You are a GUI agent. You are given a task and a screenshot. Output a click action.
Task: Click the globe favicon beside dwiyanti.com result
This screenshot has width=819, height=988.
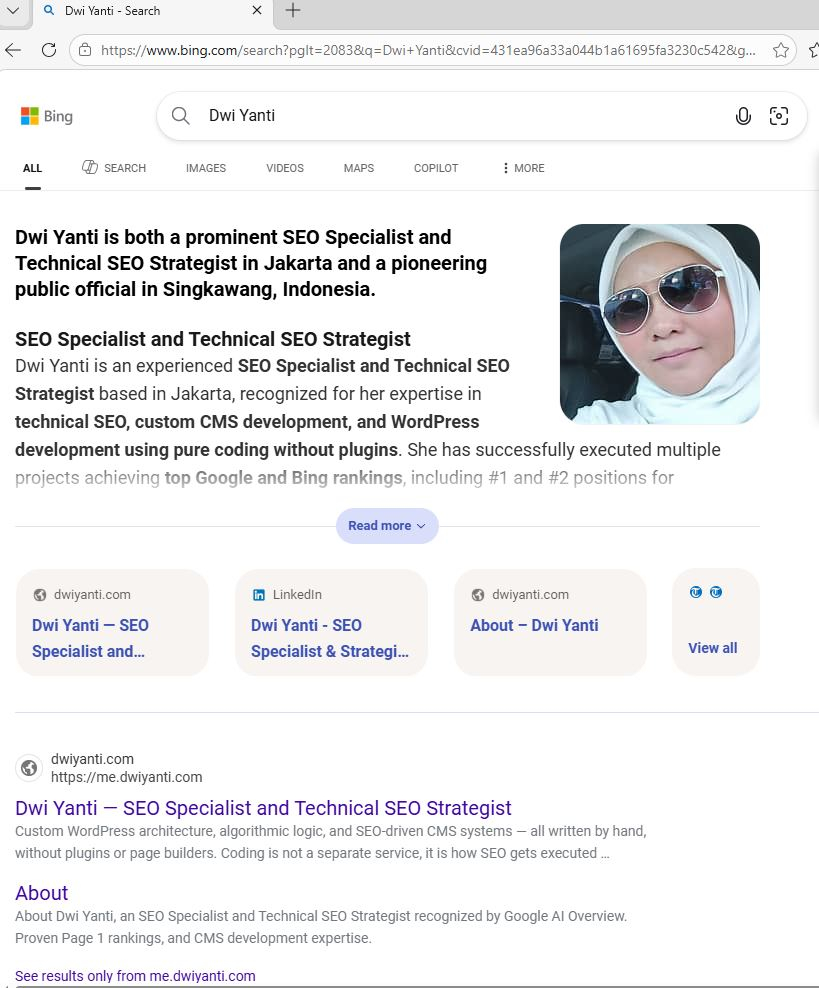tap(29, 768)
